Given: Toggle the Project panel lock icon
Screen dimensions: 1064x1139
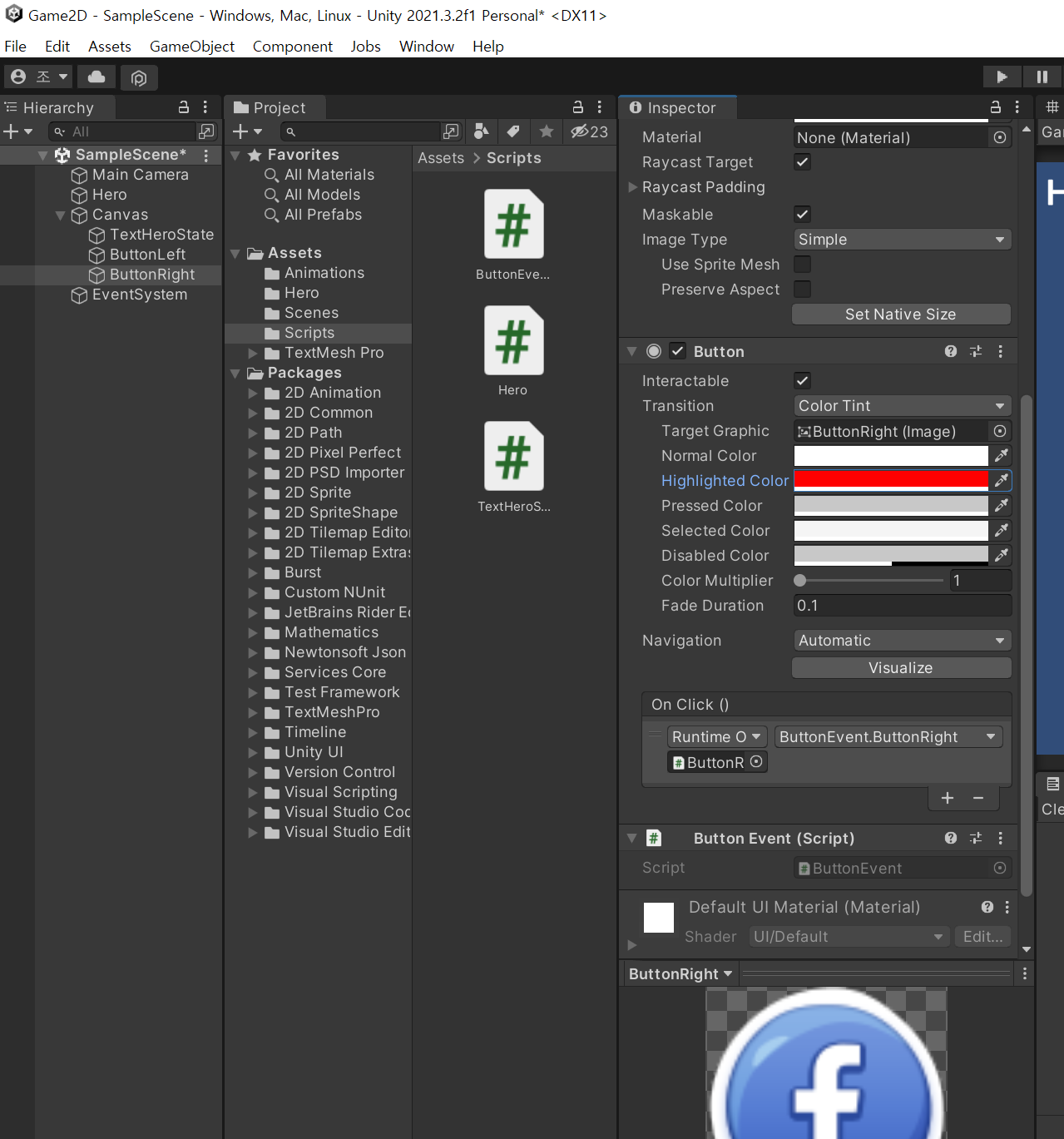Looking at the screenshot, I should [x=578, y=107].
